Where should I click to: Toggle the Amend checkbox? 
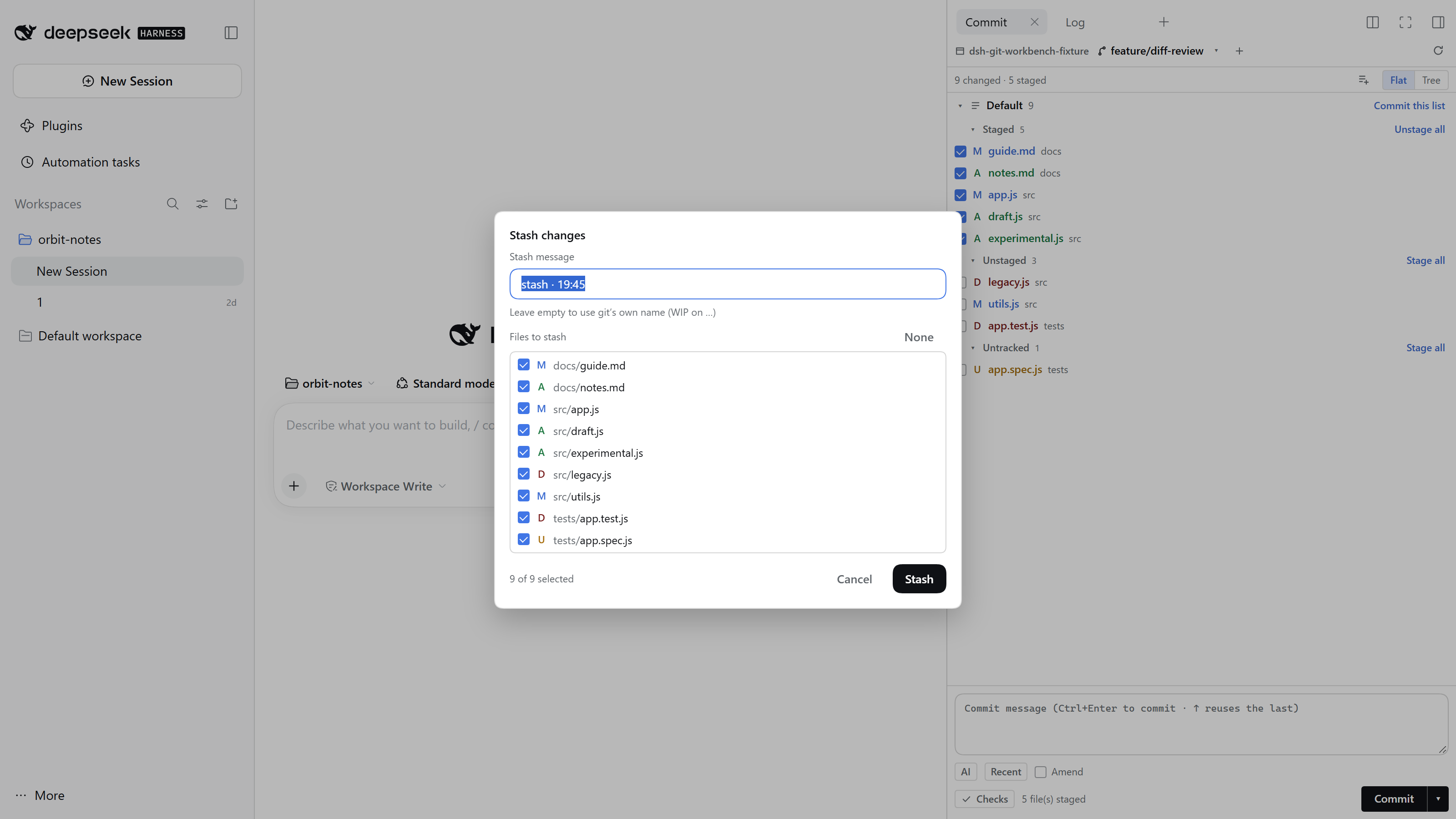(1041, 772)
